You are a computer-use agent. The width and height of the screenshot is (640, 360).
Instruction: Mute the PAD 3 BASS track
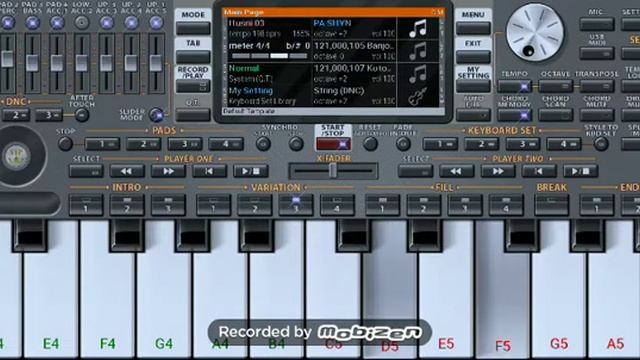coord(32,23)
